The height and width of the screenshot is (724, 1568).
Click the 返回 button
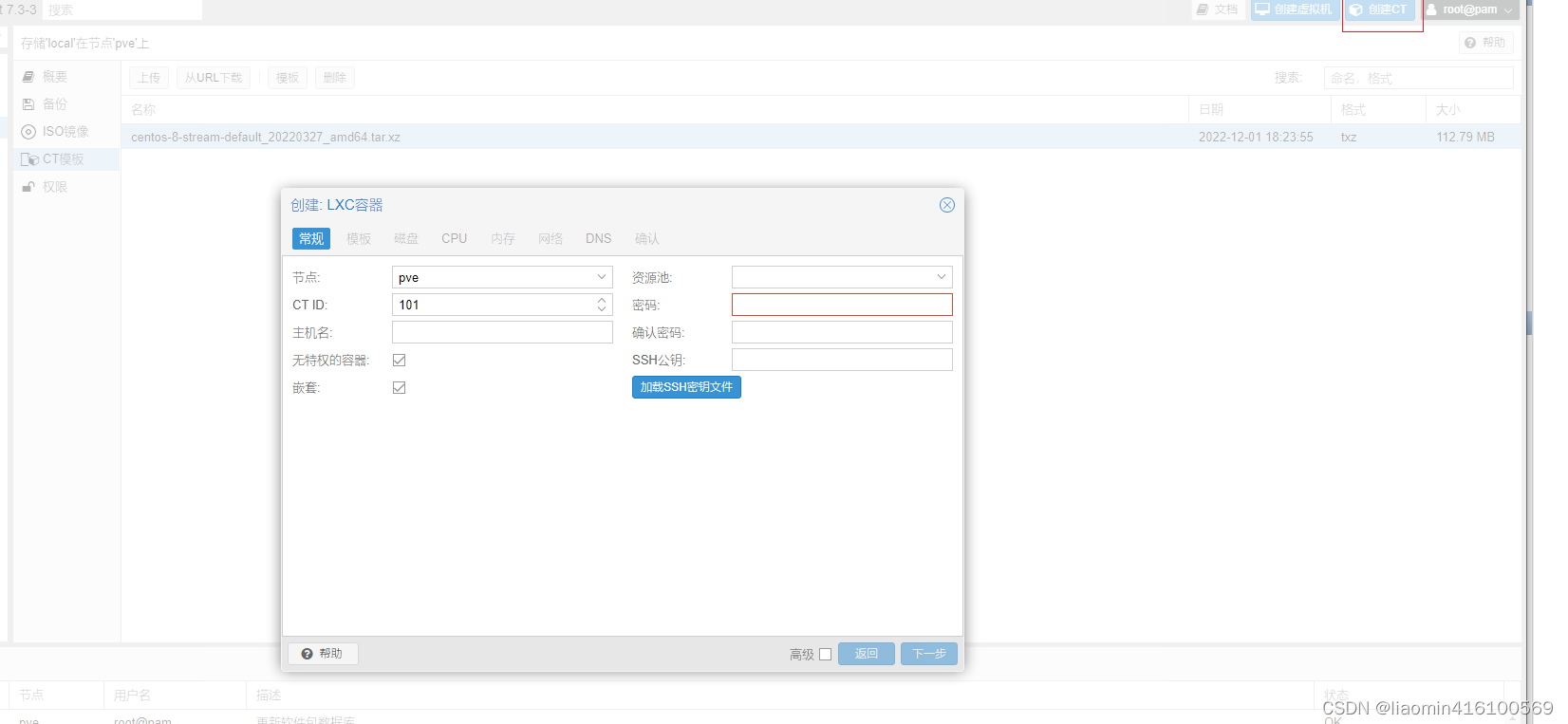[x=867, y=654]
